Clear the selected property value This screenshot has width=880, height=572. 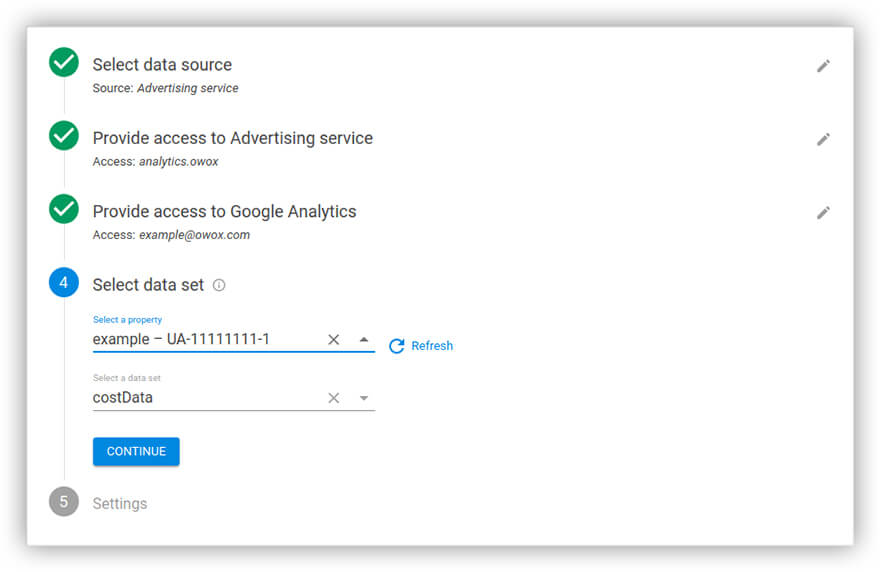(334, 340)
